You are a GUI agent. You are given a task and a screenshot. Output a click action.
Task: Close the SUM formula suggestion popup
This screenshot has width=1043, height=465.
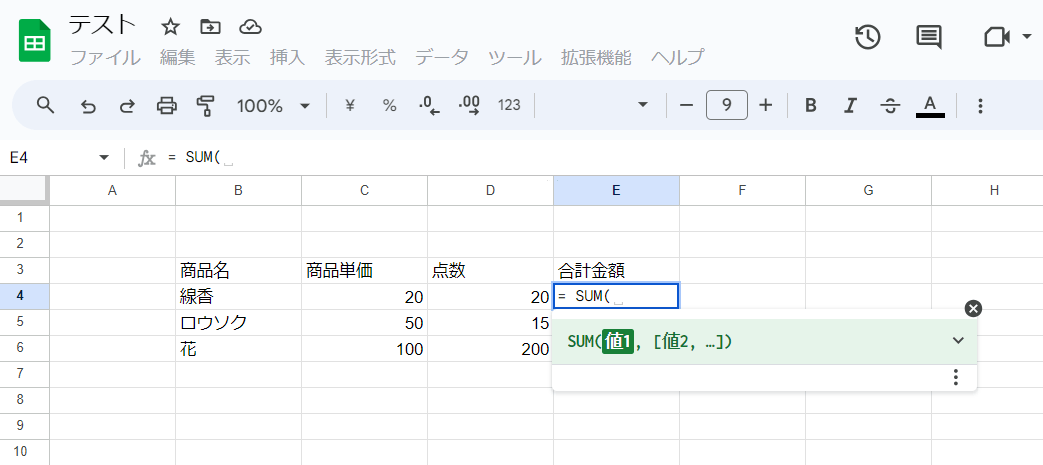(x=974, y=309)
